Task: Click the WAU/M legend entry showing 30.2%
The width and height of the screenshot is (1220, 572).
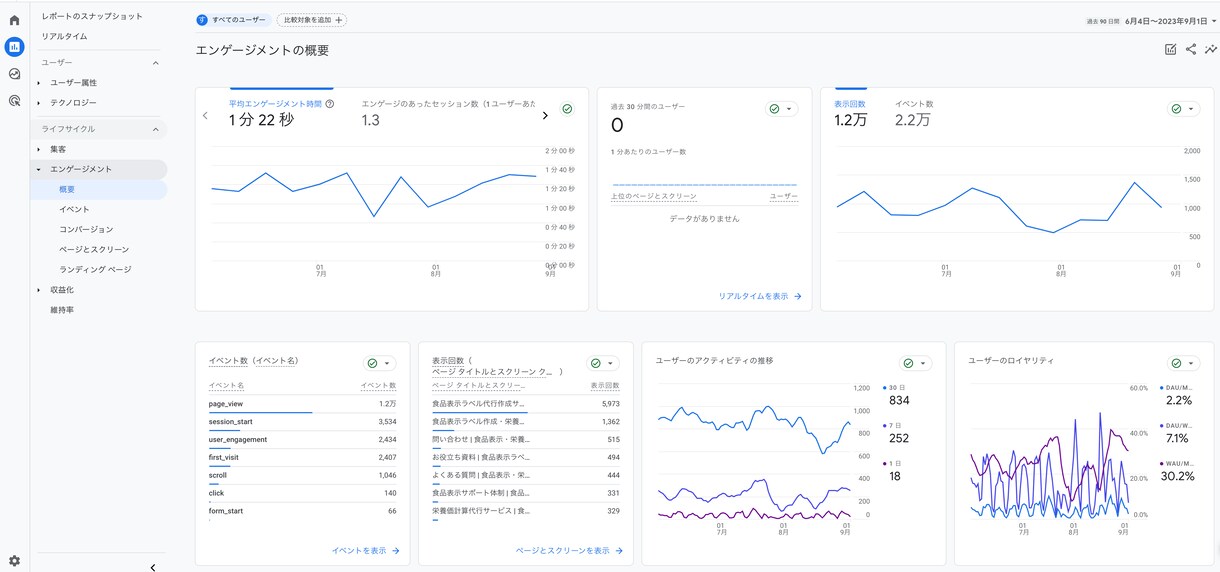Action: pos(1178,471)
